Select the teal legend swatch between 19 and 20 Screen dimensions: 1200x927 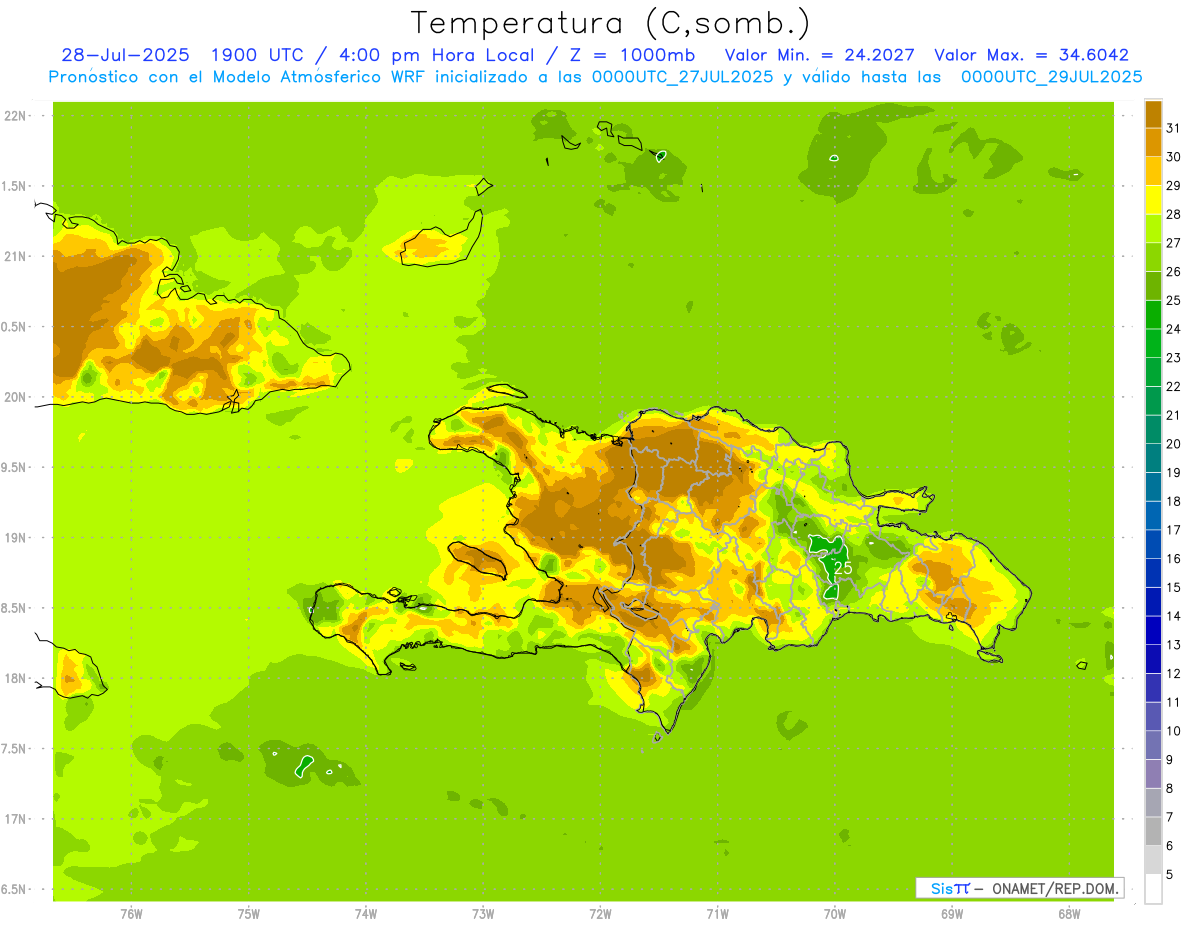(1153, 458)
